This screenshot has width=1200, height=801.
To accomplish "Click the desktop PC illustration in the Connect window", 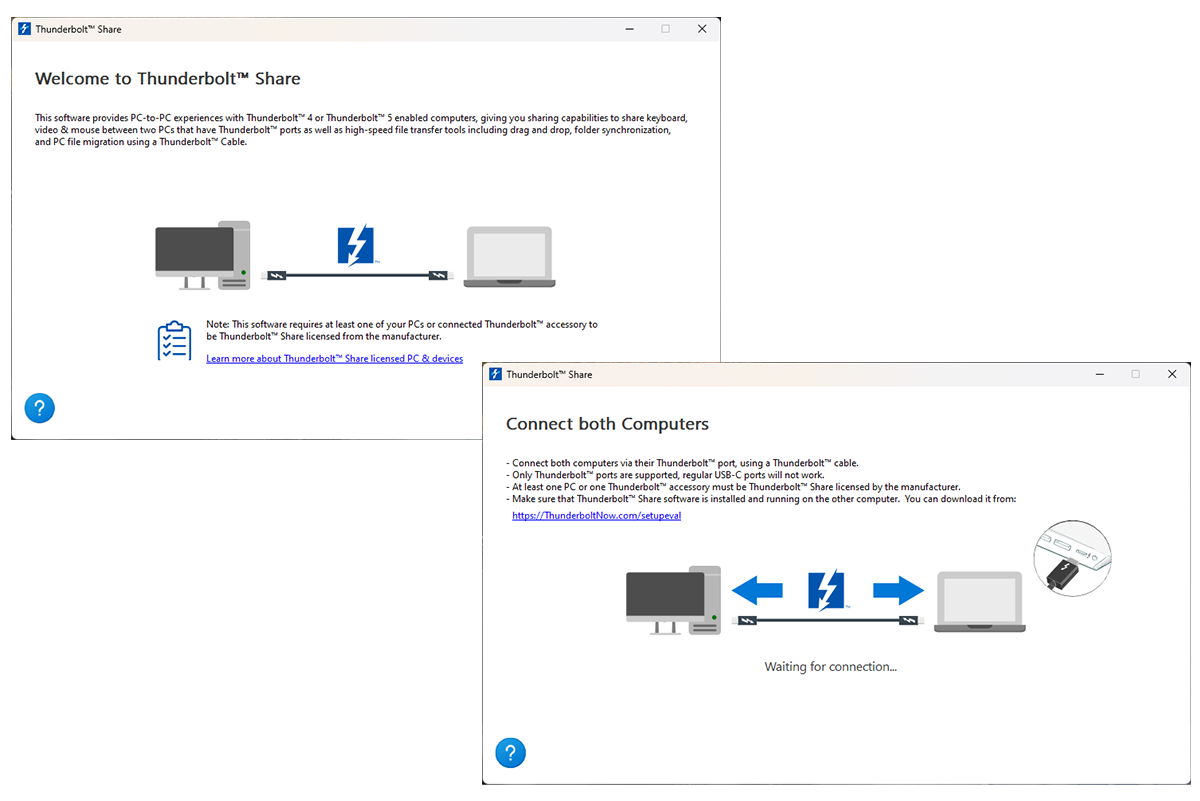I will coord(673,601).
